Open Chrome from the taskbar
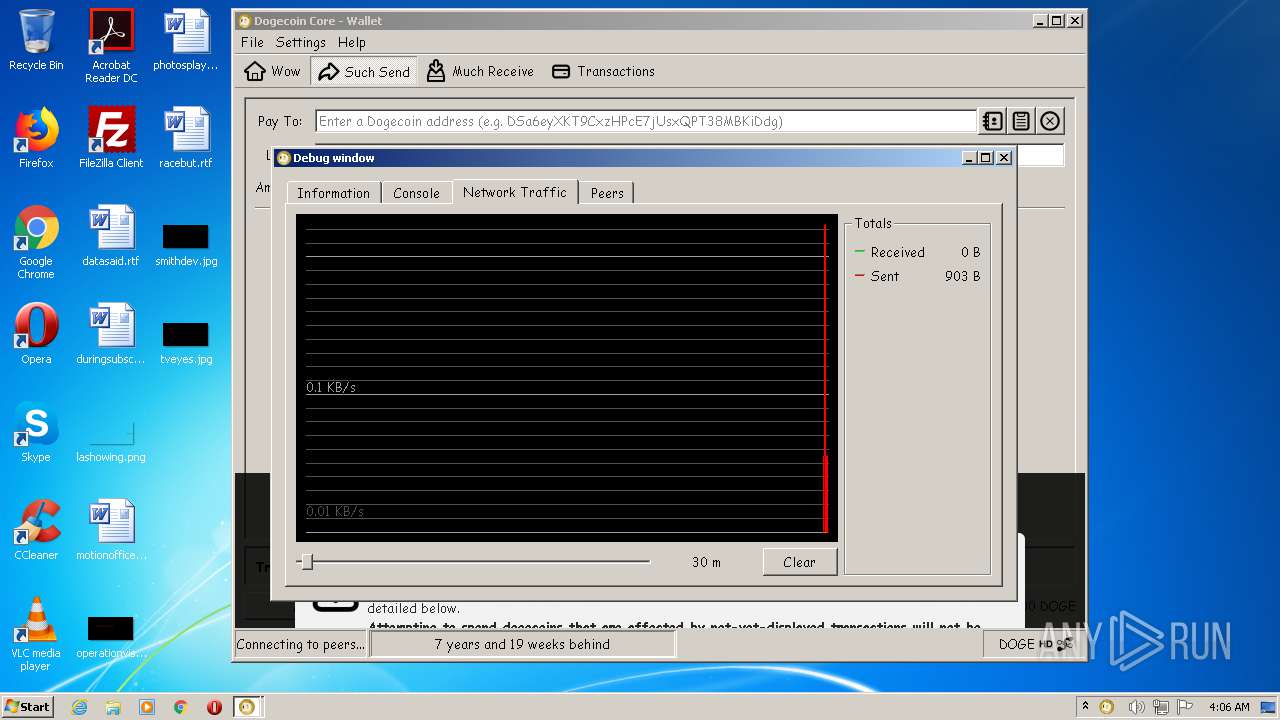Screen dimensions: 1280x720 pyautogui.click(x=180, y=707)
